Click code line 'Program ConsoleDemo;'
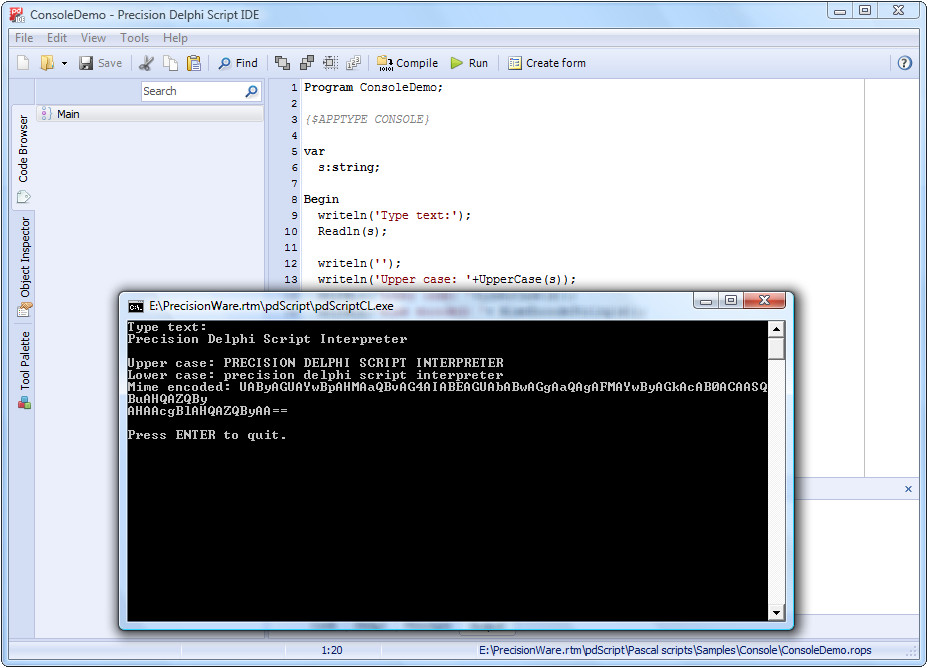928x668 pixels. (373, 87)
